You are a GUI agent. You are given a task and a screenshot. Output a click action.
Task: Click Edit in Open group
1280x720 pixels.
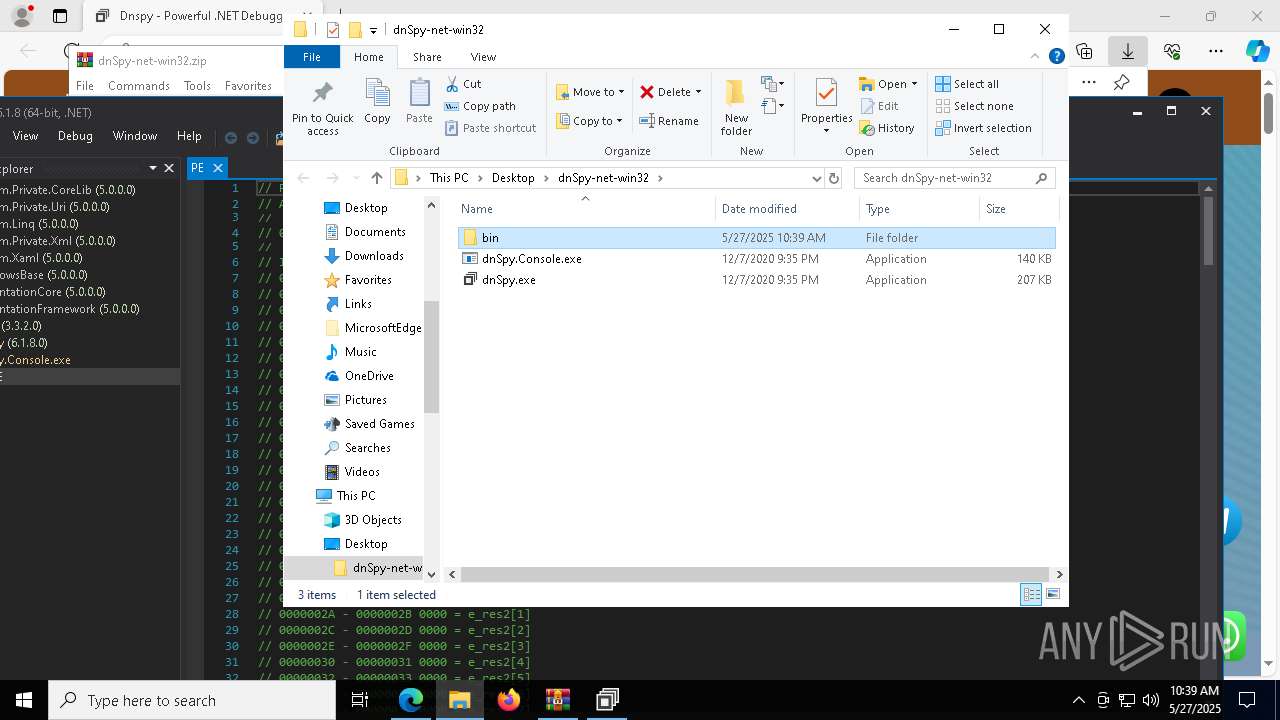[878, 106]
